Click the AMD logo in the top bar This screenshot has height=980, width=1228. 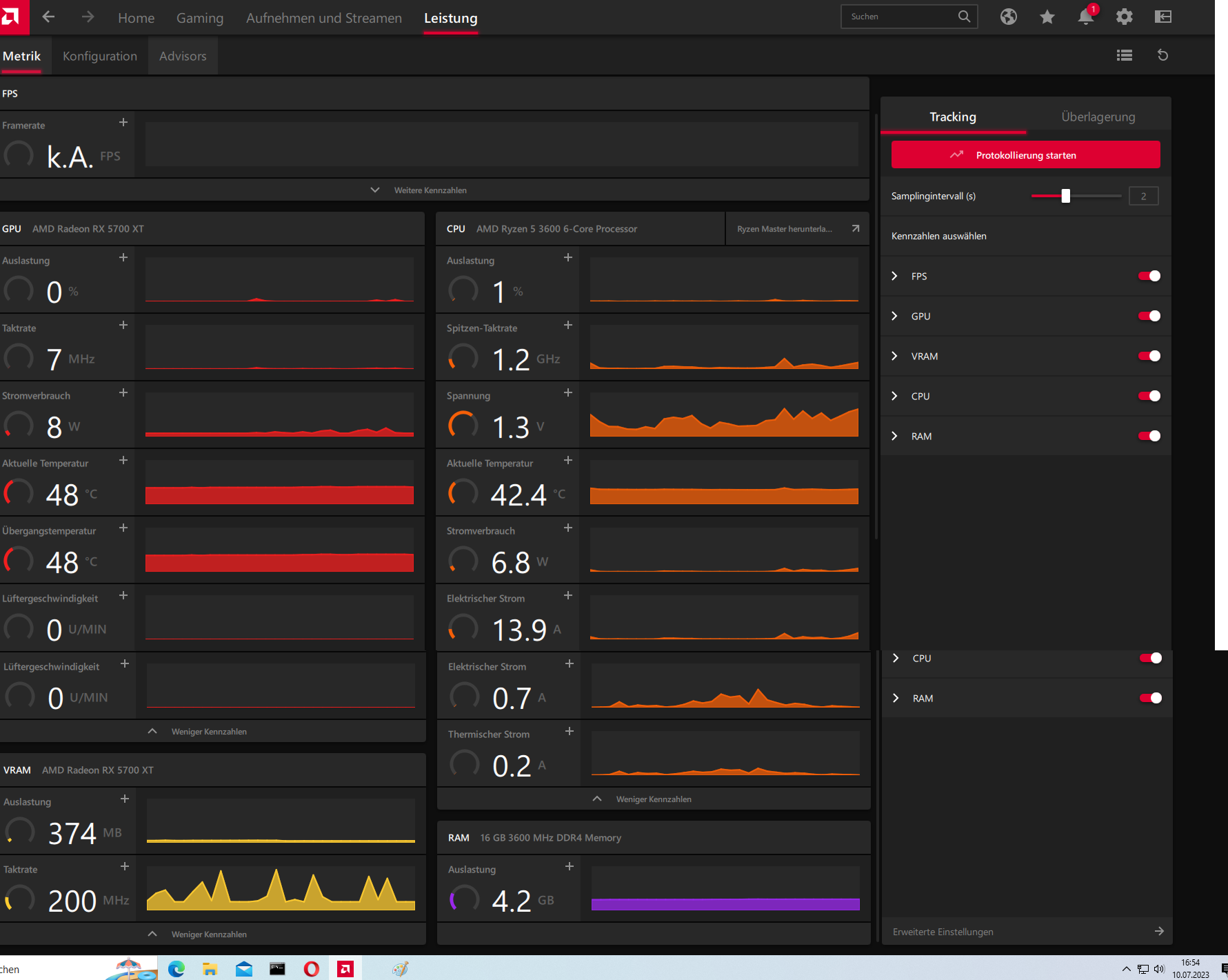point(10,17)
